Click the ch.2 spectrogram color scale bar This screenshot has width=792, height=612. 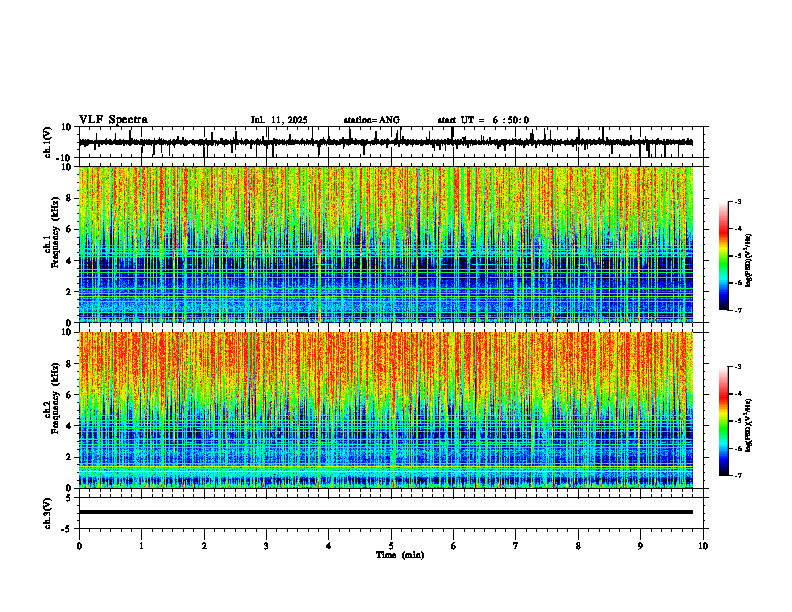723,421
